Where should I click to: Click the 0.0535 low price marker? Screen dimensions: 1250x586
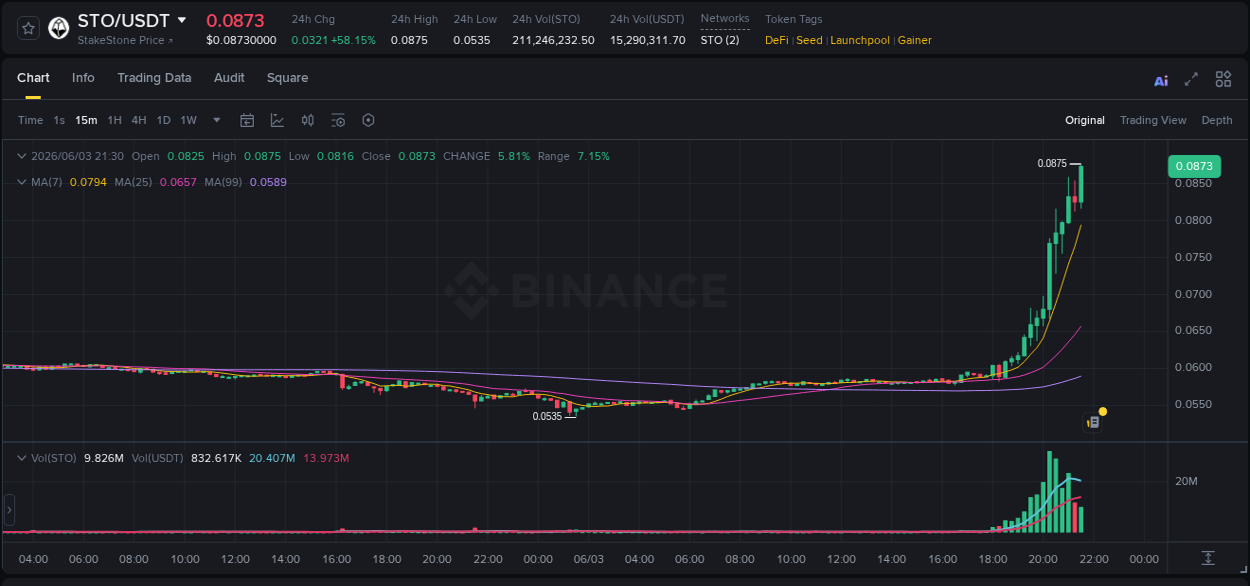pyautogui.click(x=547, y=416)
